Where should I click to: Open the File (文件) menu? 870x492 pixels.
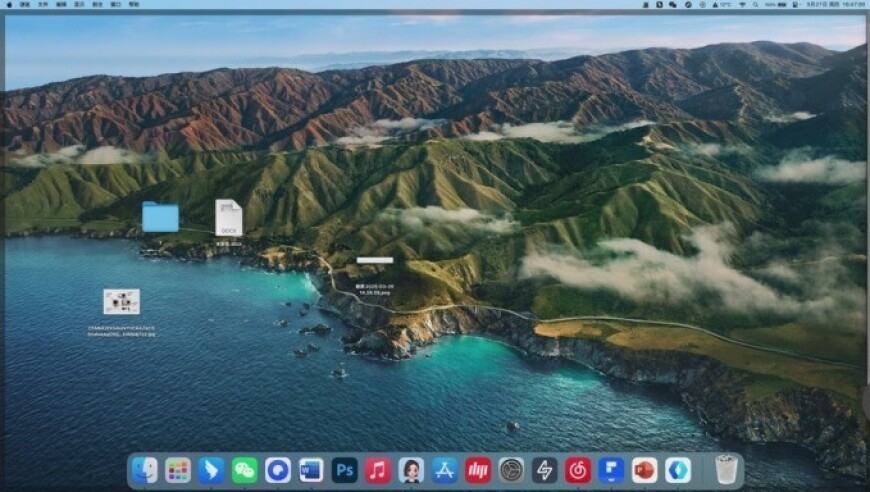click(43, 4)
